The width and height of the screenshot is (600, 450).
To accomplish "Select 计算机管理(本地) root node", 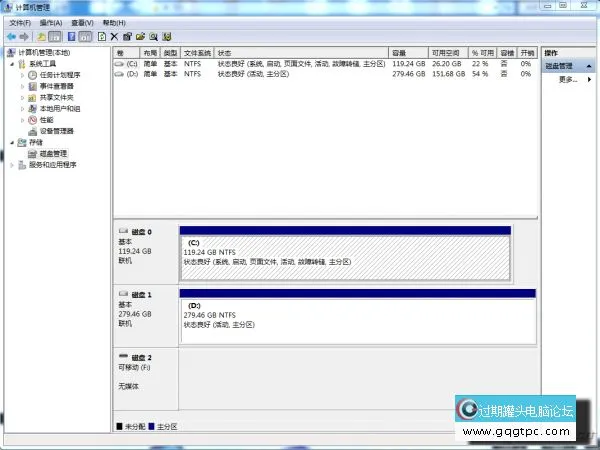I will pos(44,52).
